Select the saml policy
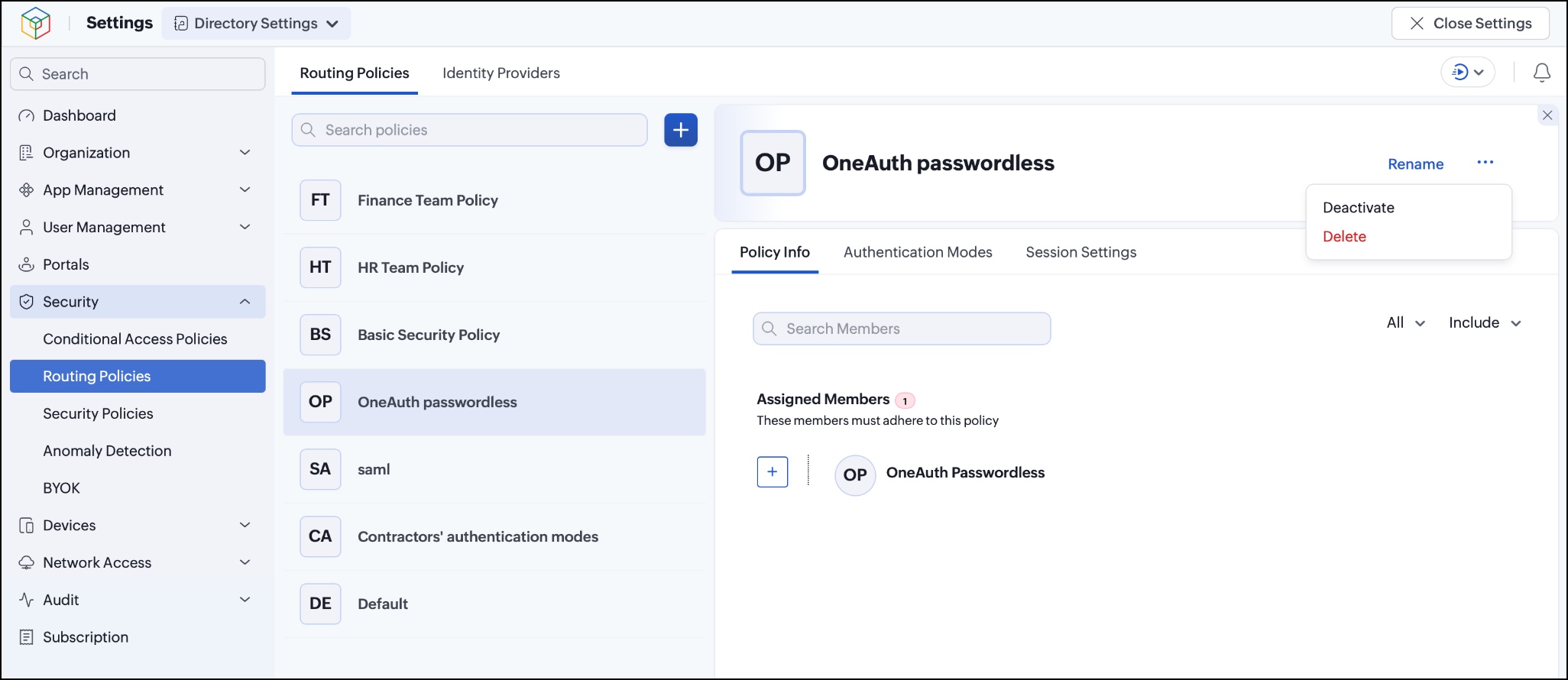The image size is (1568, 680). [x=494, y=469]
